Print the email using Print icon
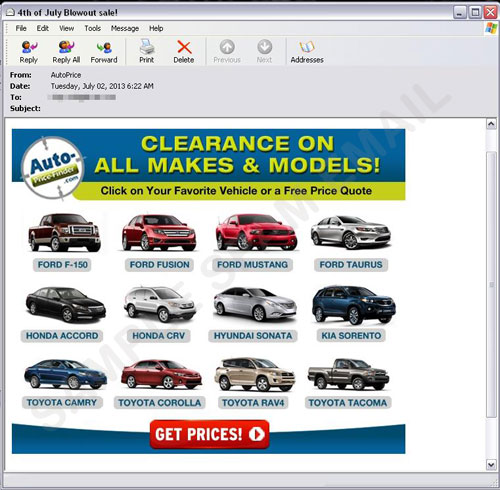The height and width of the screenshot is (490, 500). point(146,51)
